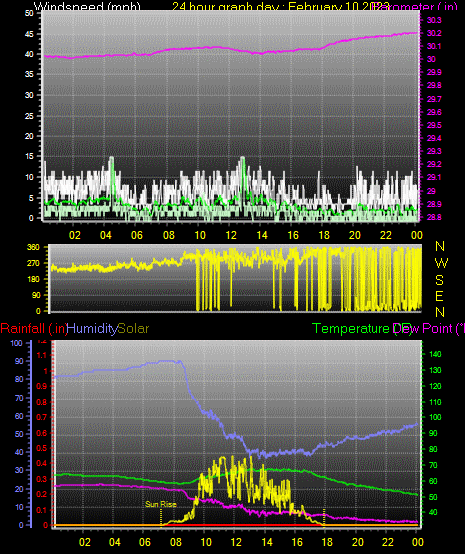Click the "120" temperature axis value
465x554 pixels.
click(x=435, y=386)
